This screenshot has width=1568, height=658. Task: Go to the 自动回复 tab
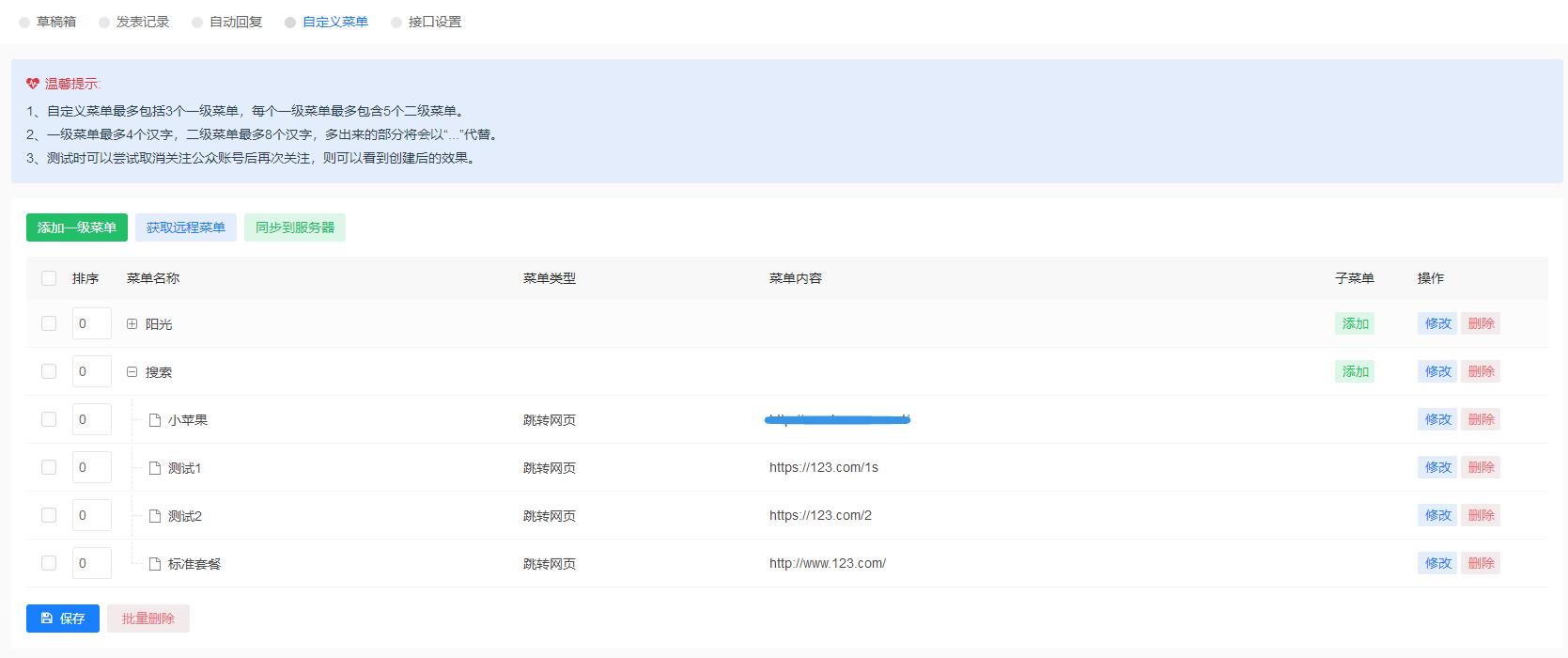[x=235, y=22]
